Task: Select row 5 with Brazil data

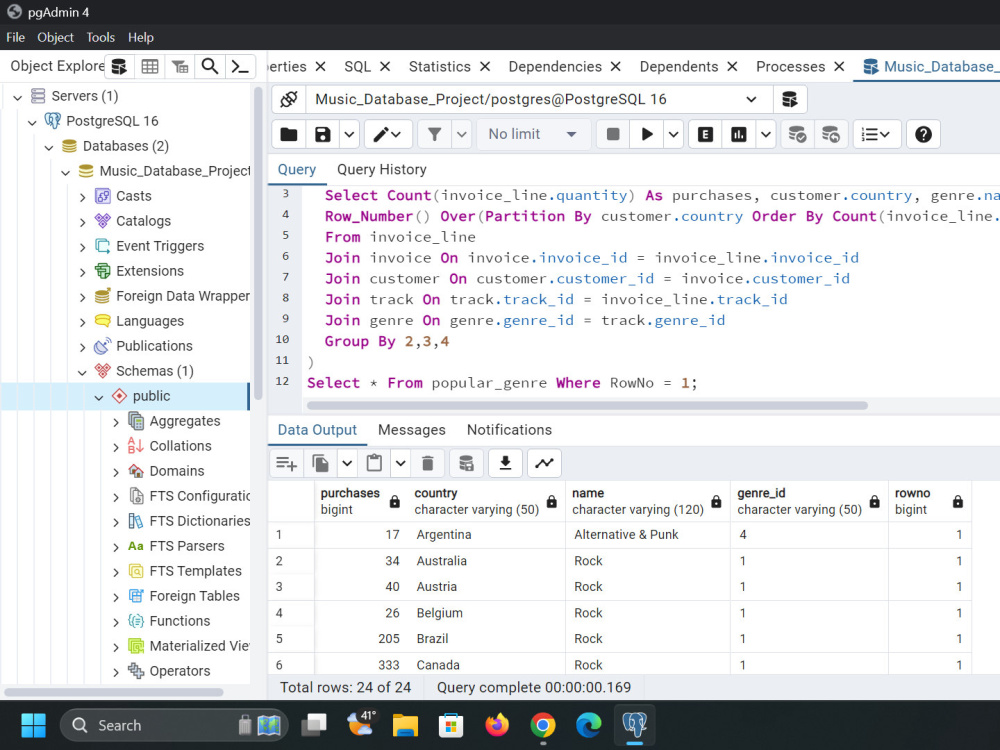Action: 291,638
